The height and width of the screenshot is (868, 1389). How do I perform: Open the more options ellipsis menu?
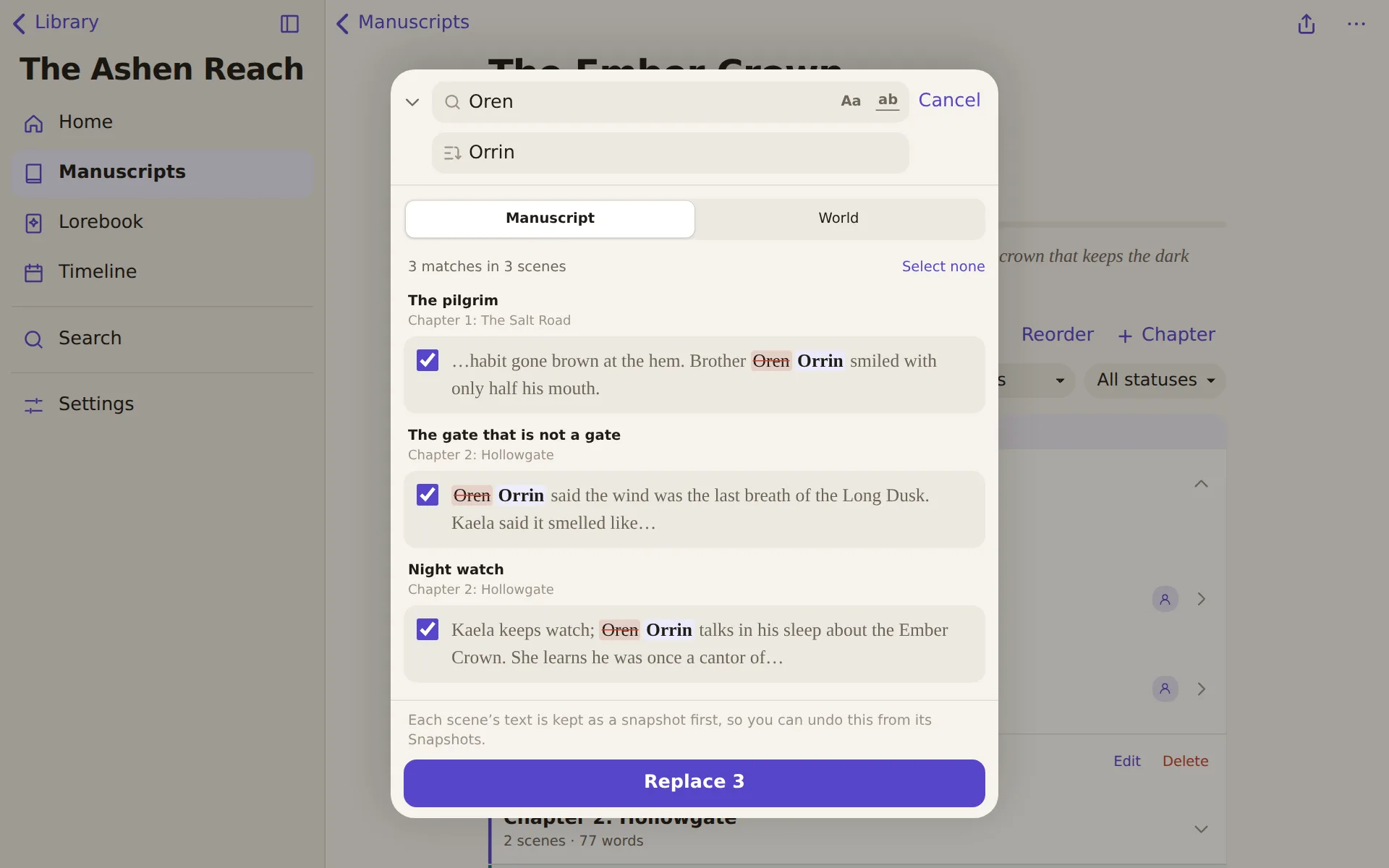coord(1356,24)
